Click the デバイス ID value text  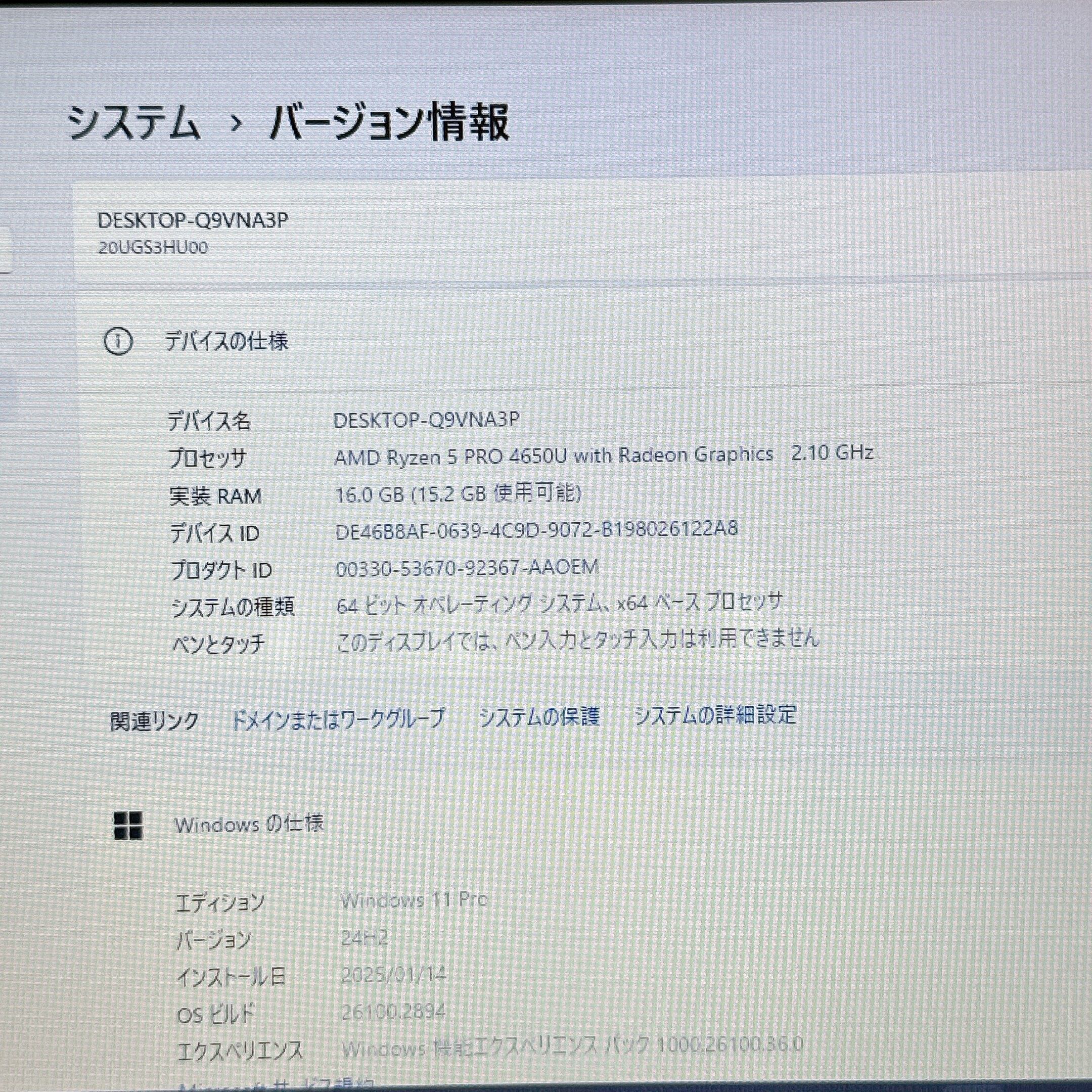coord(536,530)
